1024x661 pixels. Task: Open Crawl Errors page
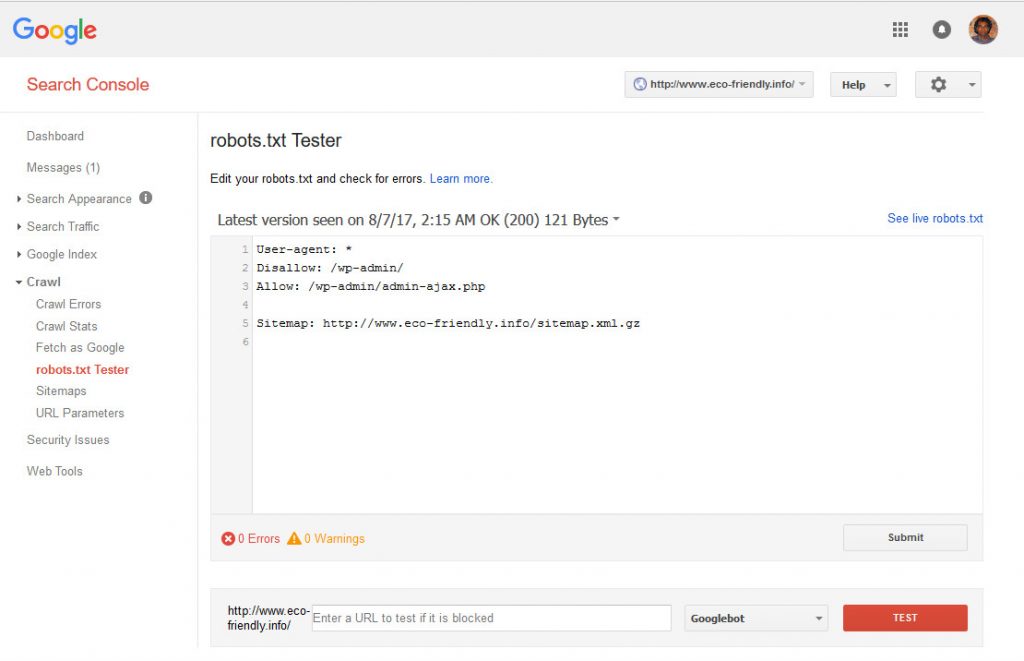click(69, 304)
